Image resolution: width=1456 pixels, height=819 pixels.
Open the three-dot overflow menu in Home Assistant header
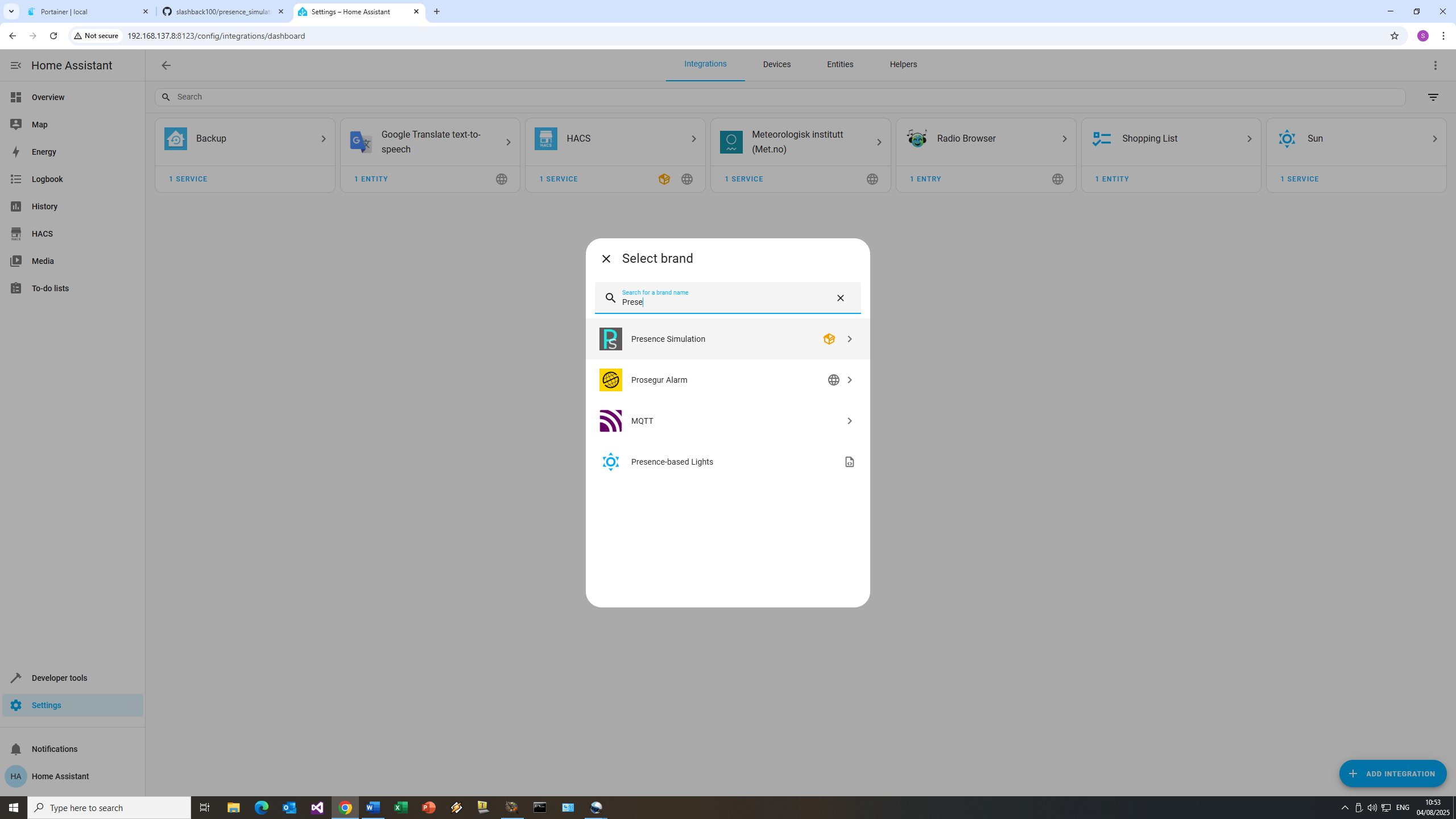pyautogui.click(x=1435, y=65)
